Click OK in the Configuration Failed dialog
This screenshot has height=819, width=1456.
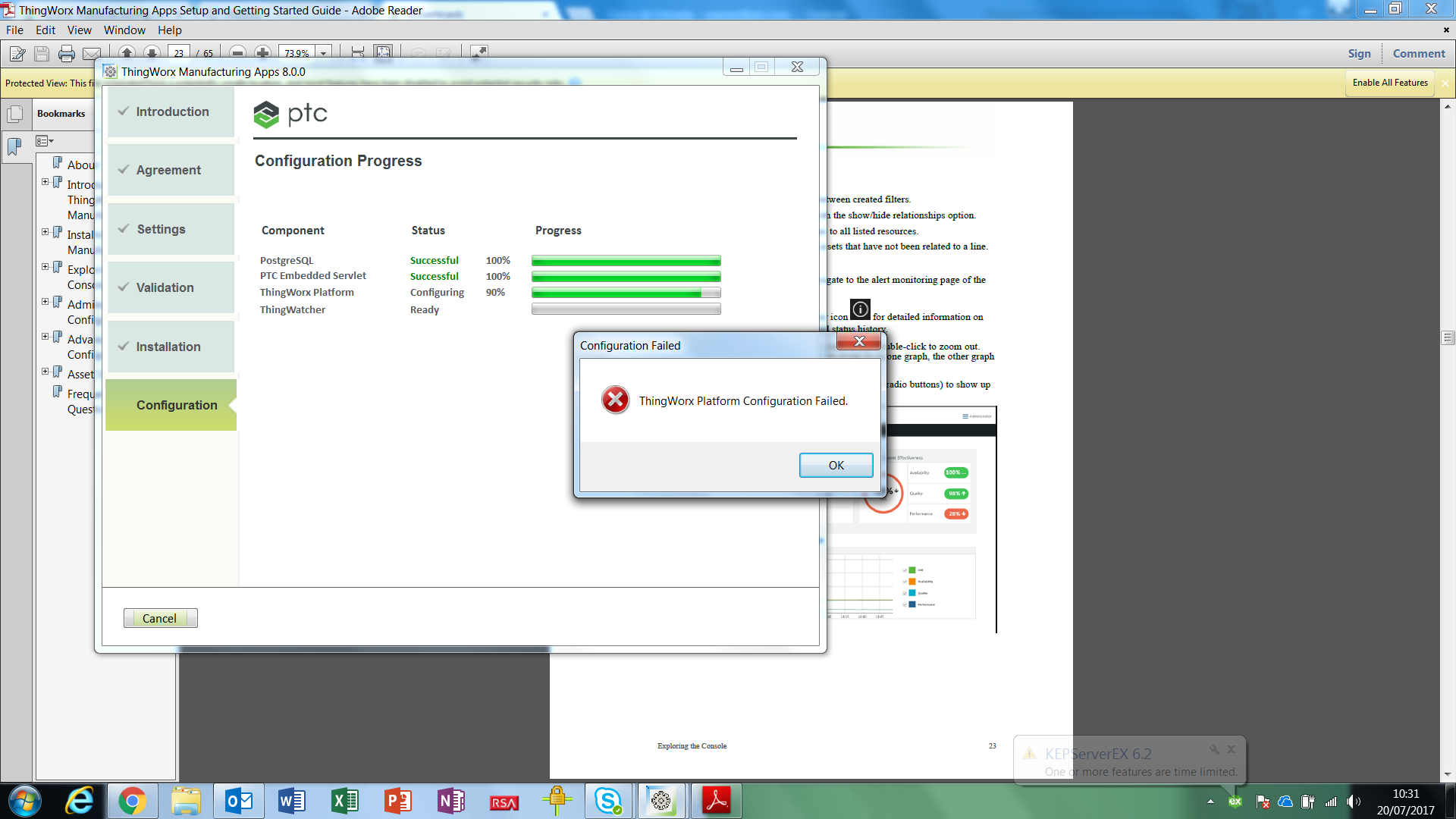click(836, 465)
